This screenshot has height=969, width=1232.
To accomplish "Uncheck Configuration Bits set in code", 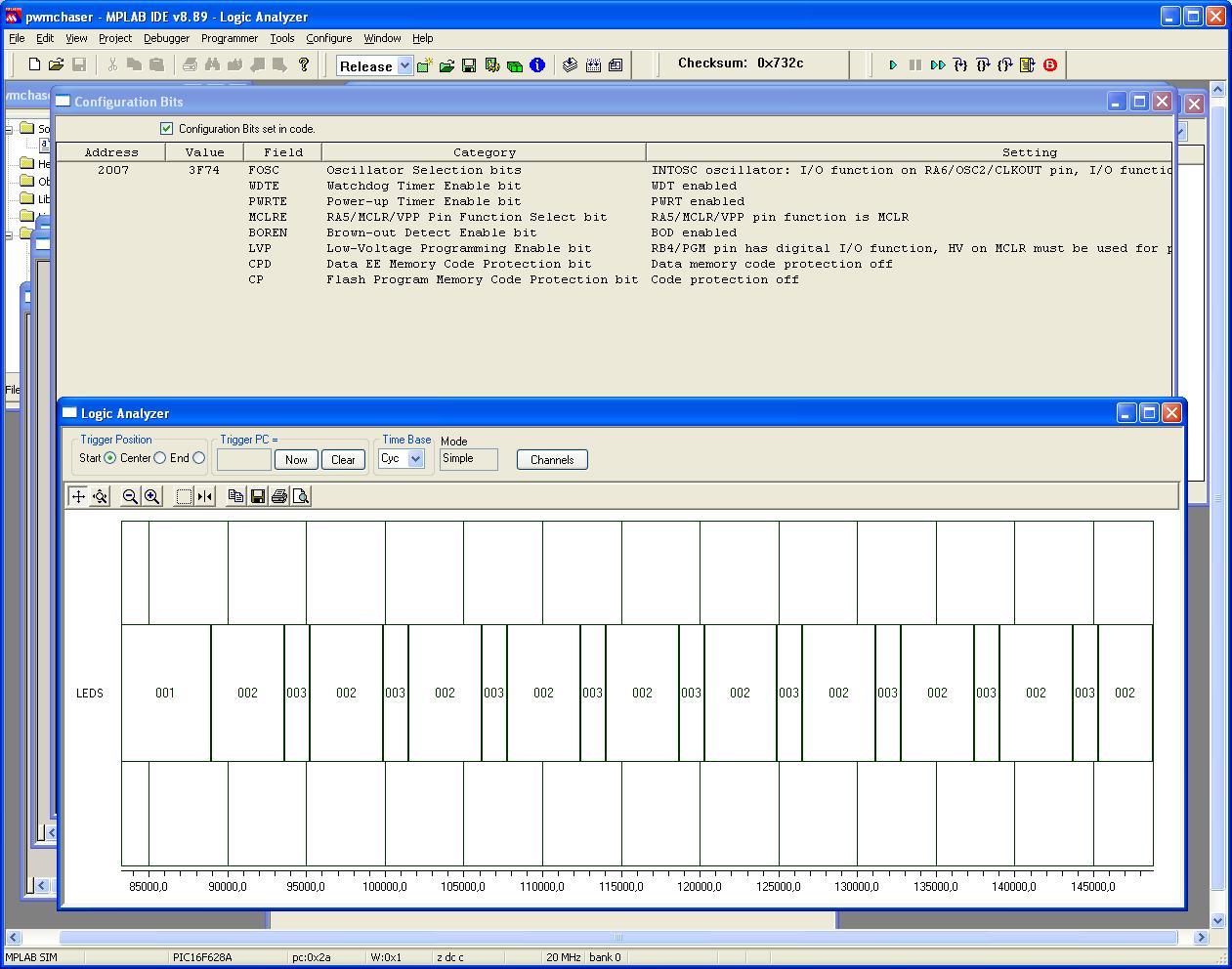I will (x=166, y=129).
